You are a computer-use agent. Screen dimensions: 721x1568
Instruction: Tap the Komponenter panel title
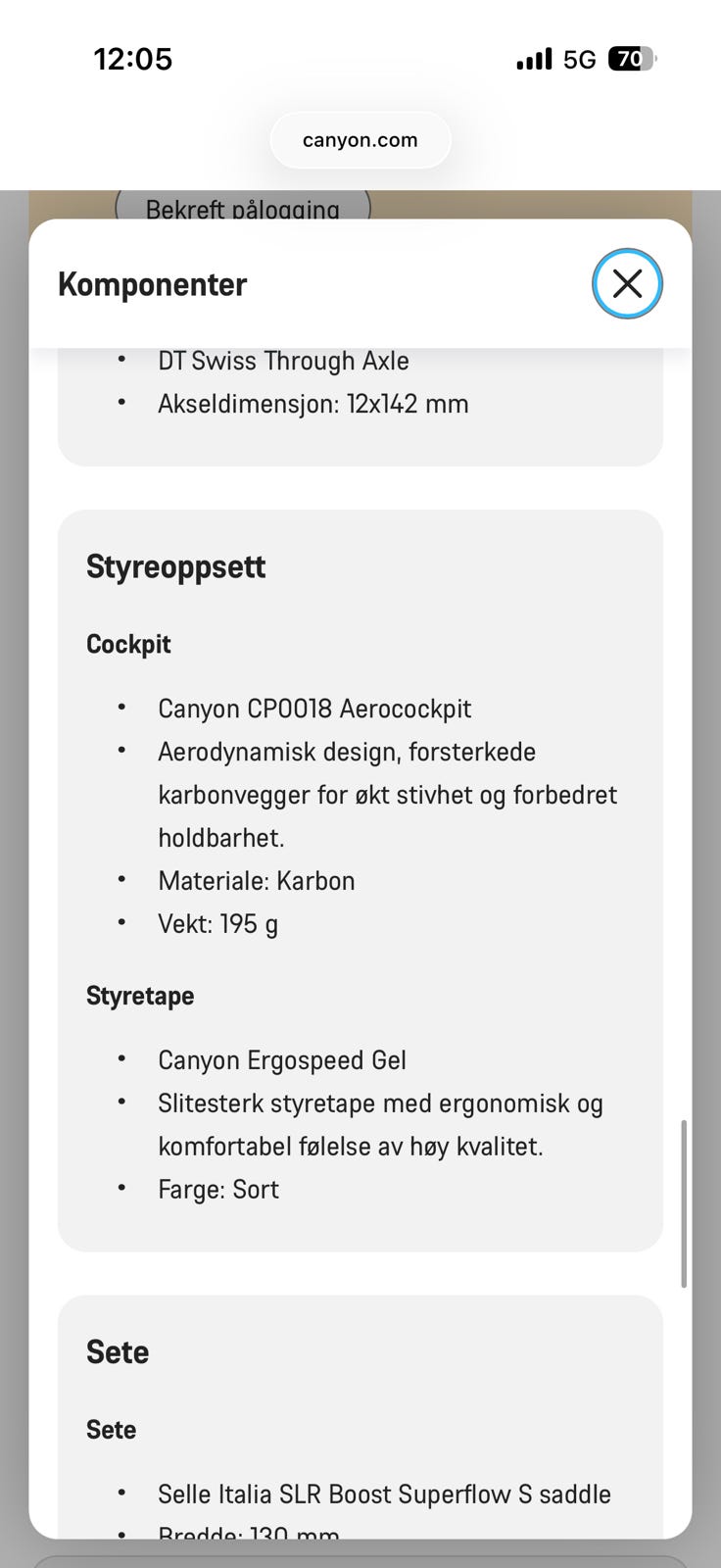pos(152,284)
